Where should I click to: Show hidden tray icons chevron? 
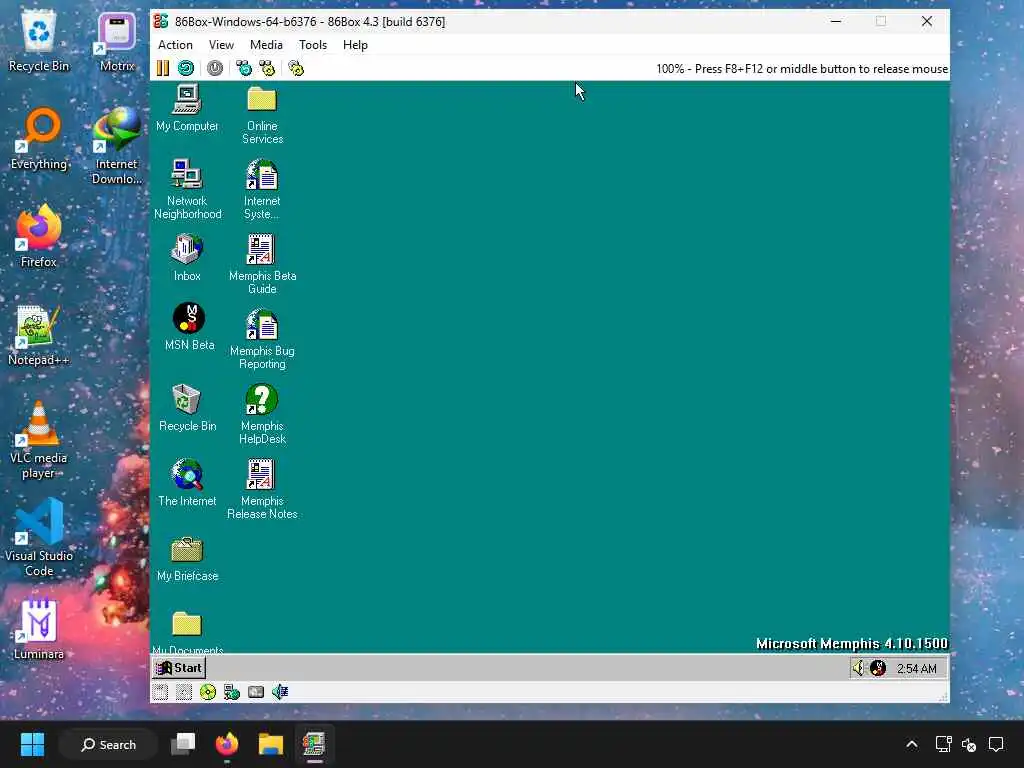(x=912, y=744)
